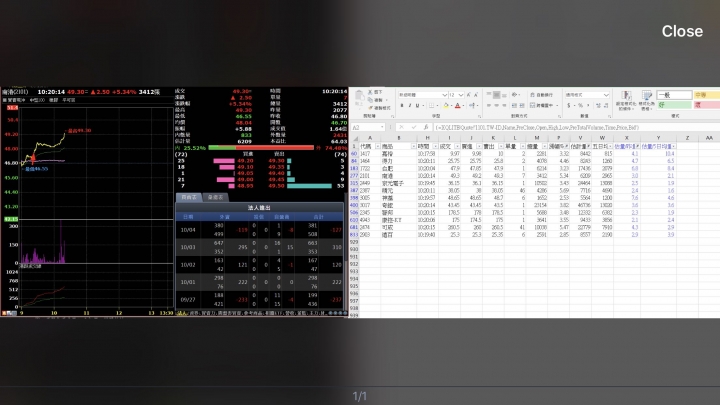Click the Format as Table icon
The width and height of the screenshot is (720, 405).
pos(647,101)
